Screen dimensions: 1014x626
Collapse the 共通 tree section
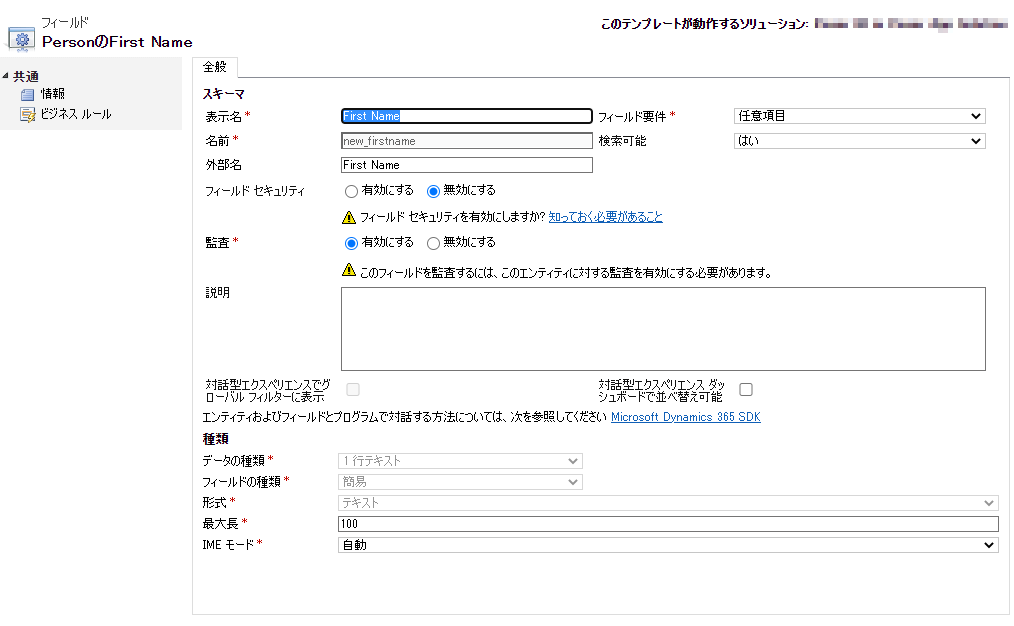click(5, 76)
